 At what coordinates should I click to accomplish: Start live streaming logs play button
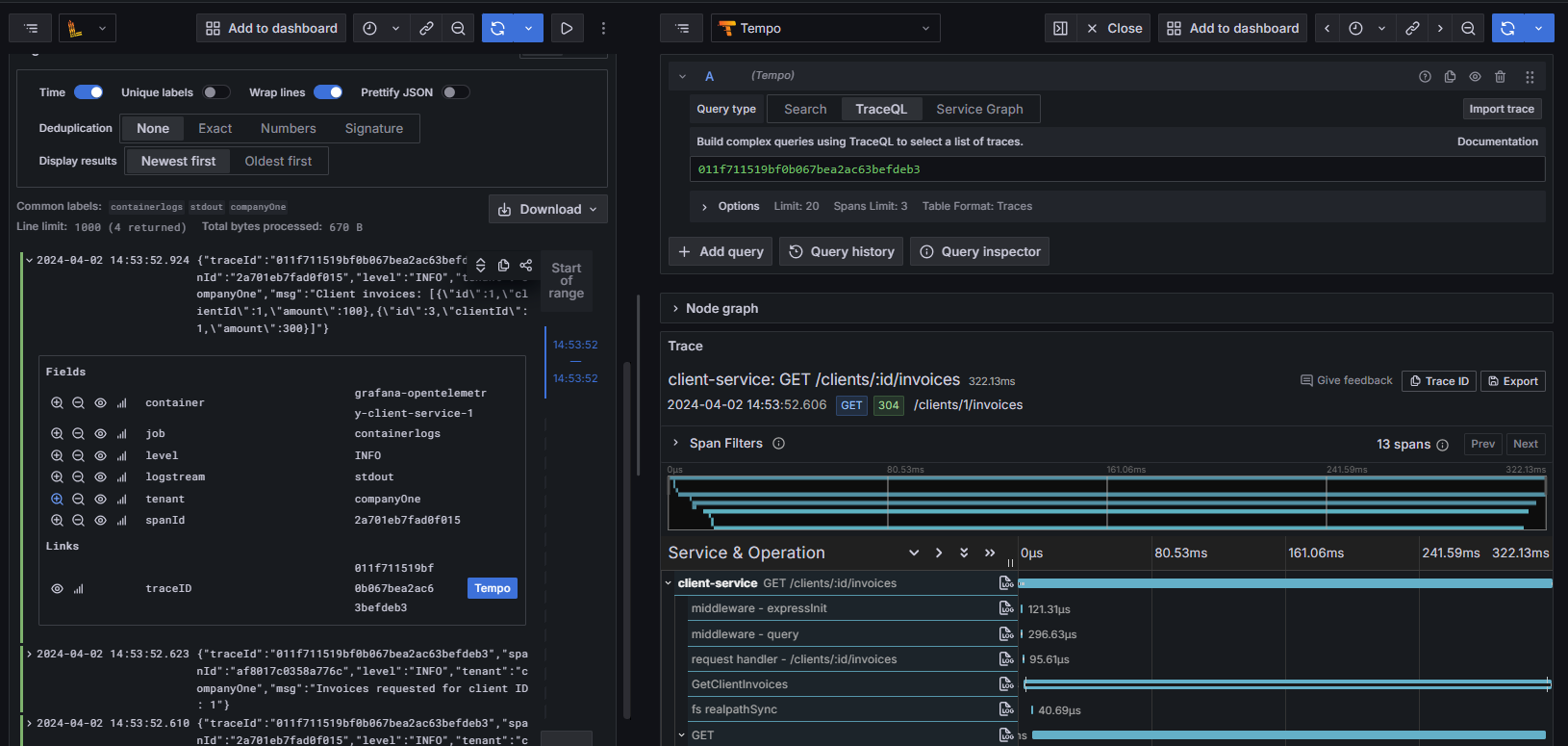(x=567, y=28)
